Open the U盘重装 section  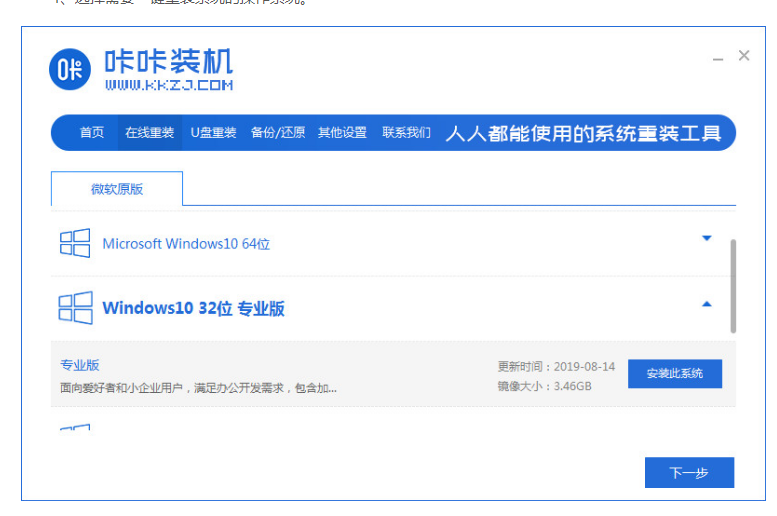pyautogui.click(x=213, y=133)
